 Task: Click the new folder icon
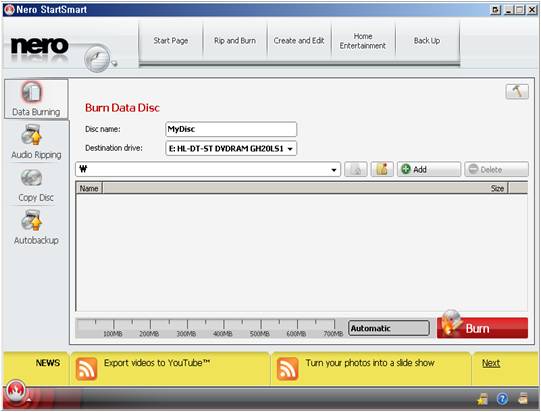click(x=382, y=169)
